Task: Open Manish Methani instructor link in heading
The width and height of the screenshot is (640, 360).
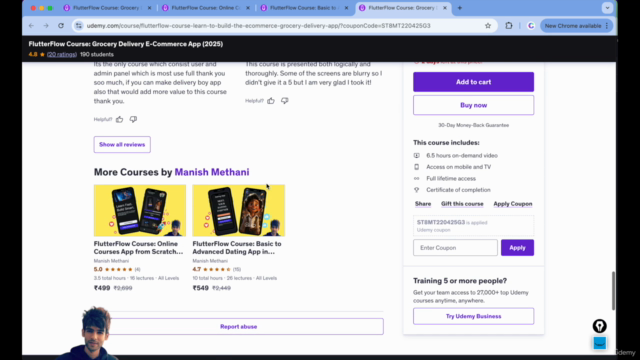Action: [212, 172]
